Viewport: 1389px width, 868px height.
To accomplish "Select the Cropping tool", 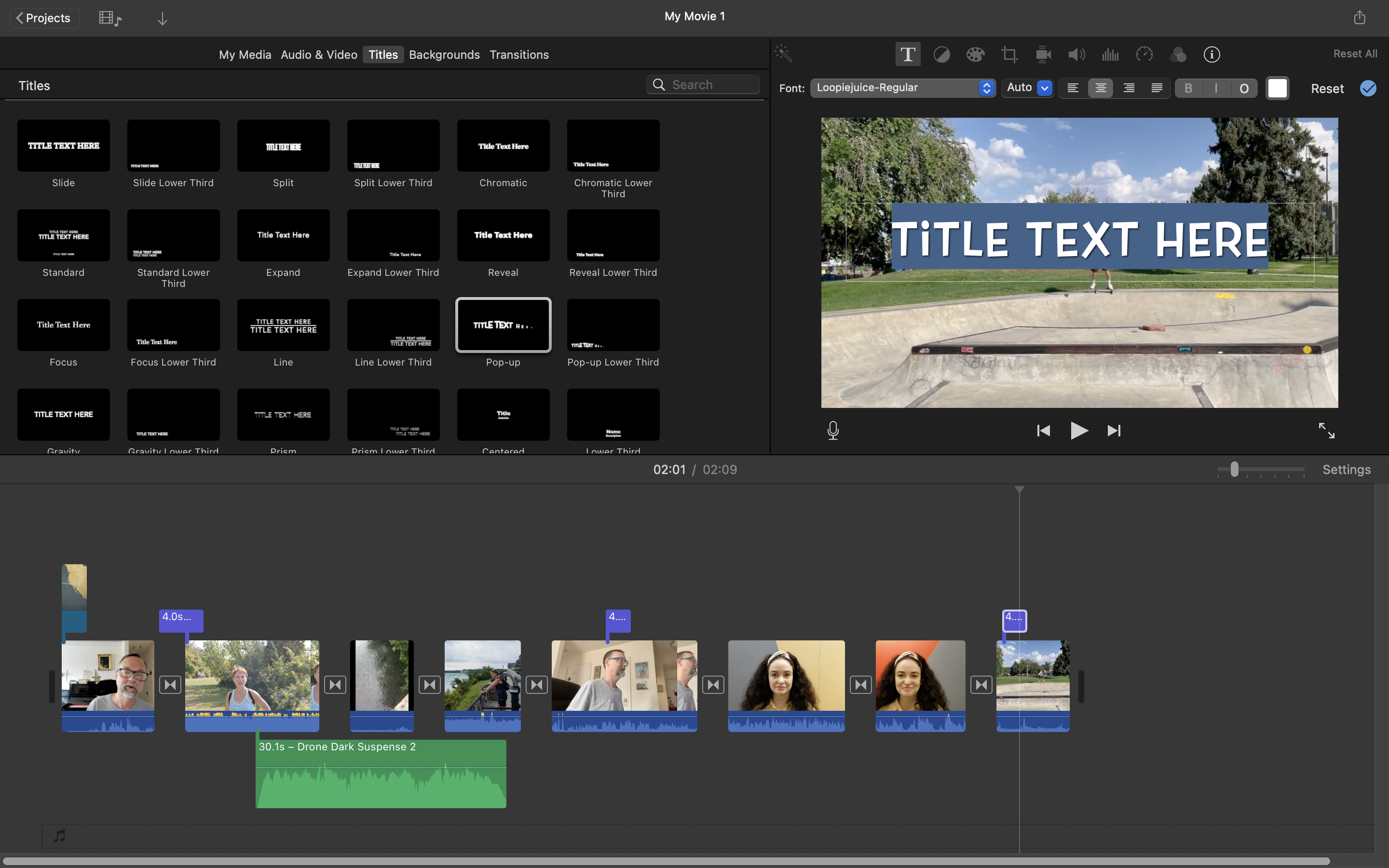I will point(1009,54).
